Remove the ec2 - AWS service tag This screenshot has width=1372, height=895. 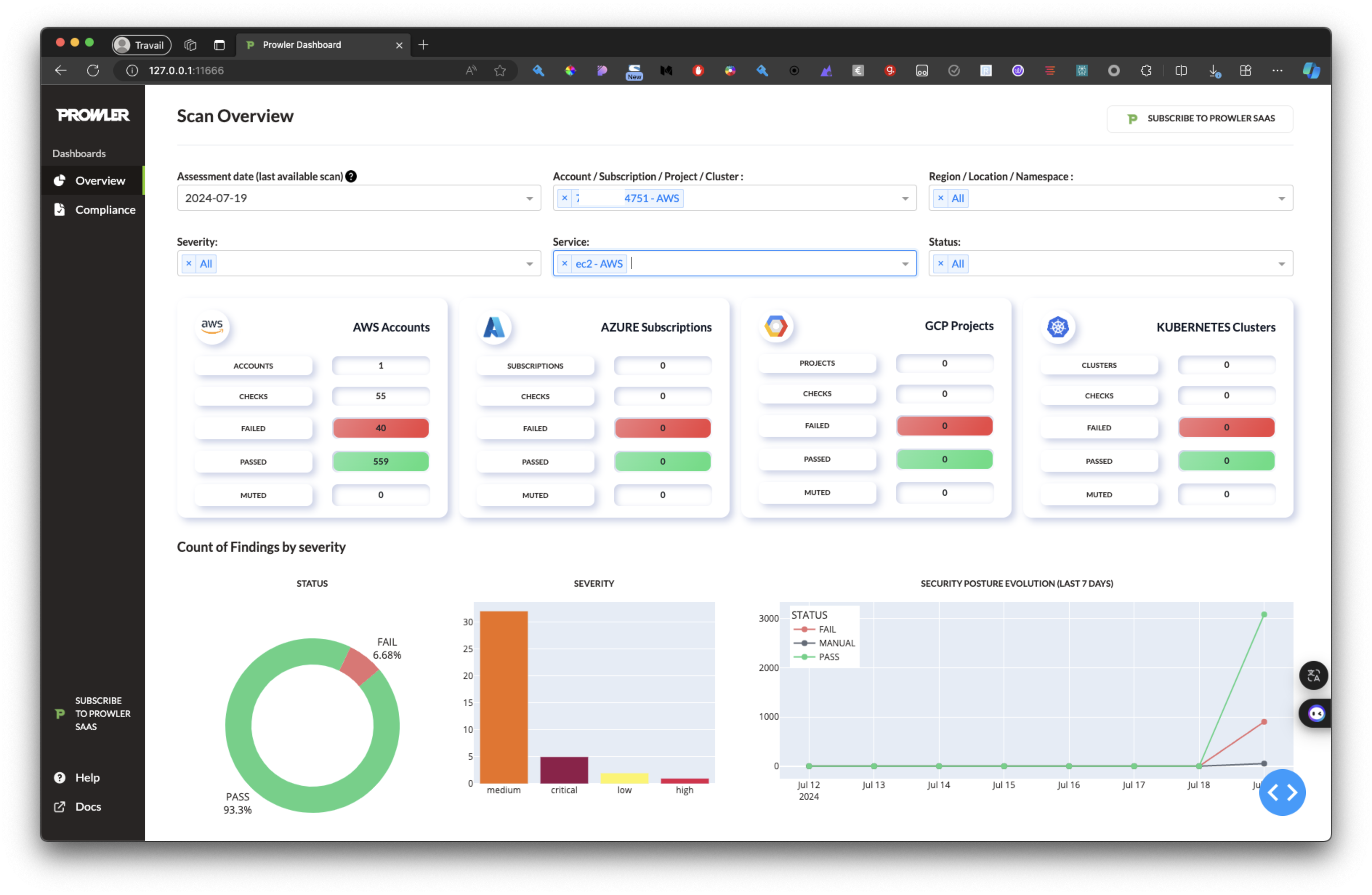[x=564, y=264]
